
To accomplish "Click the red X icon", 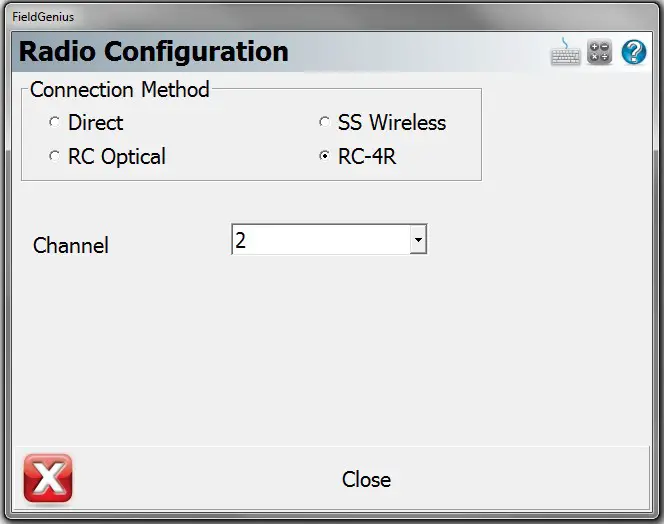I will click(47, 479).
